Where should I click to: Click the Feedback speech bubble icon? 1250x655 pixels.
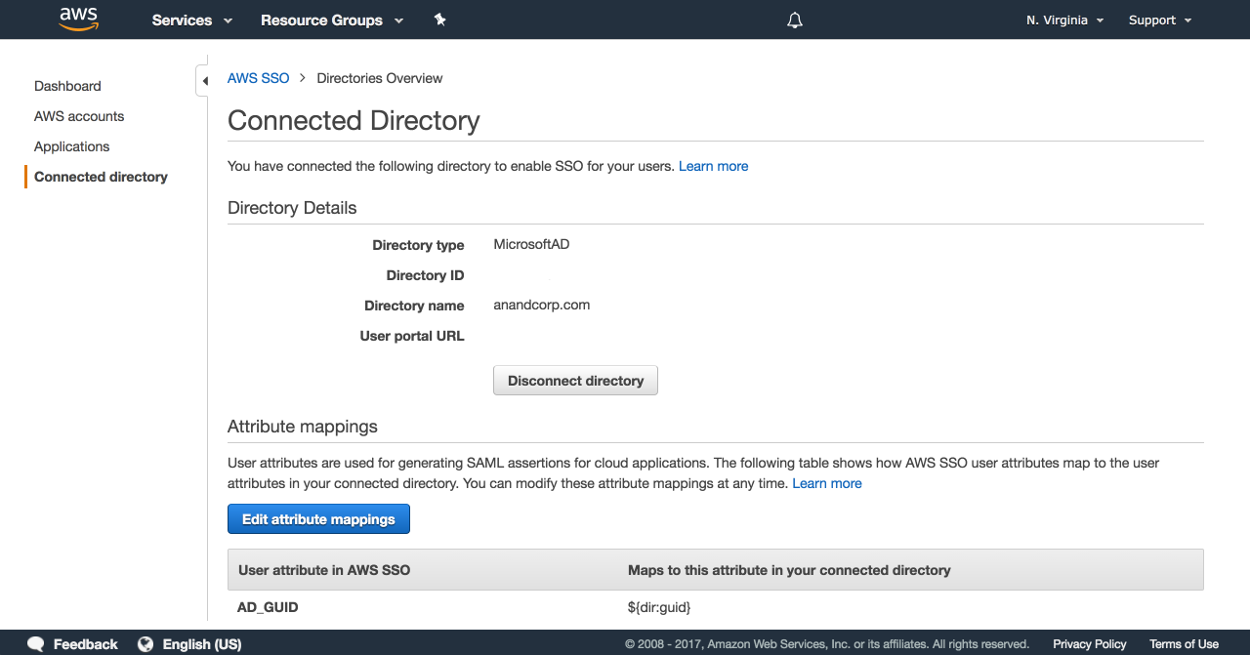tap(36, 644)
